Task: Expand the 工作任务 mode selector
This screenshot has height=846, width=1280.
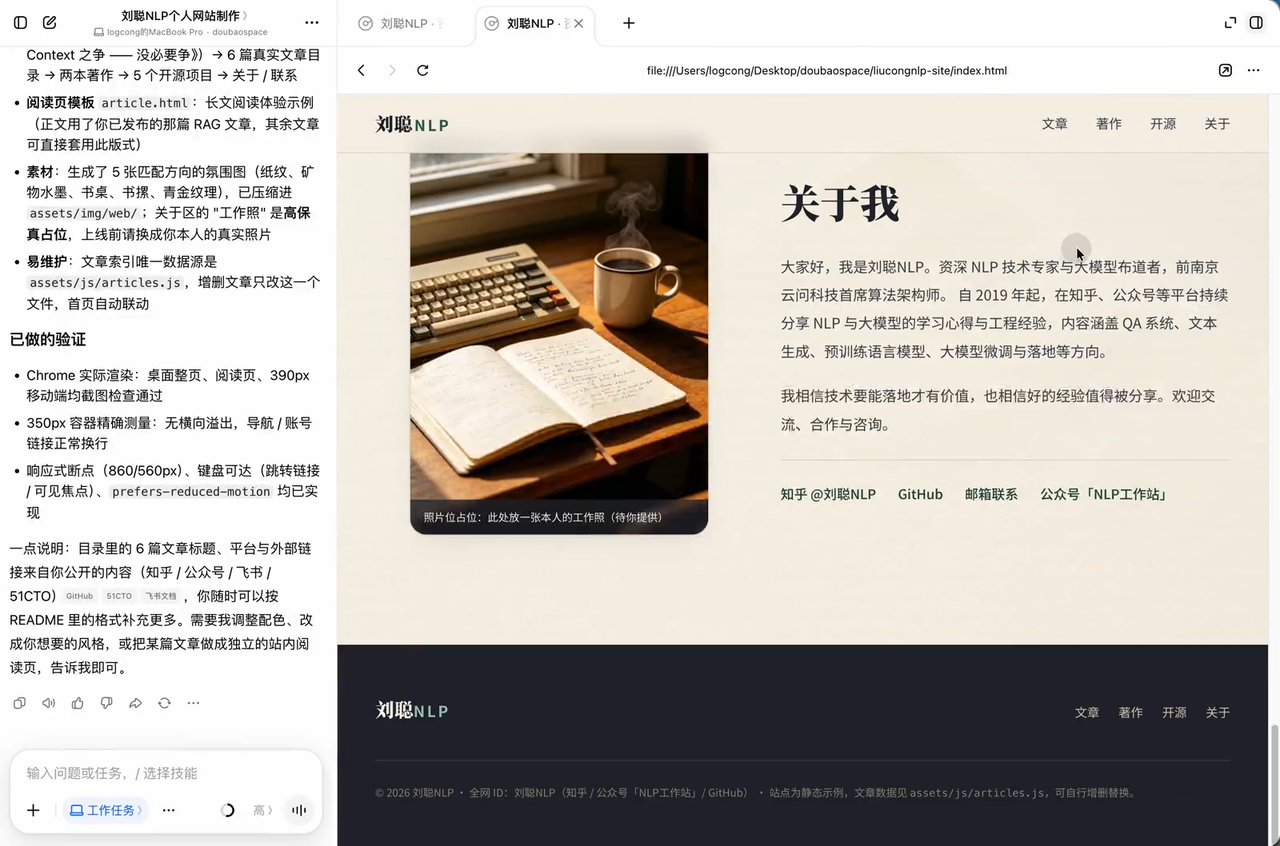Action: [x=105, y=810]
